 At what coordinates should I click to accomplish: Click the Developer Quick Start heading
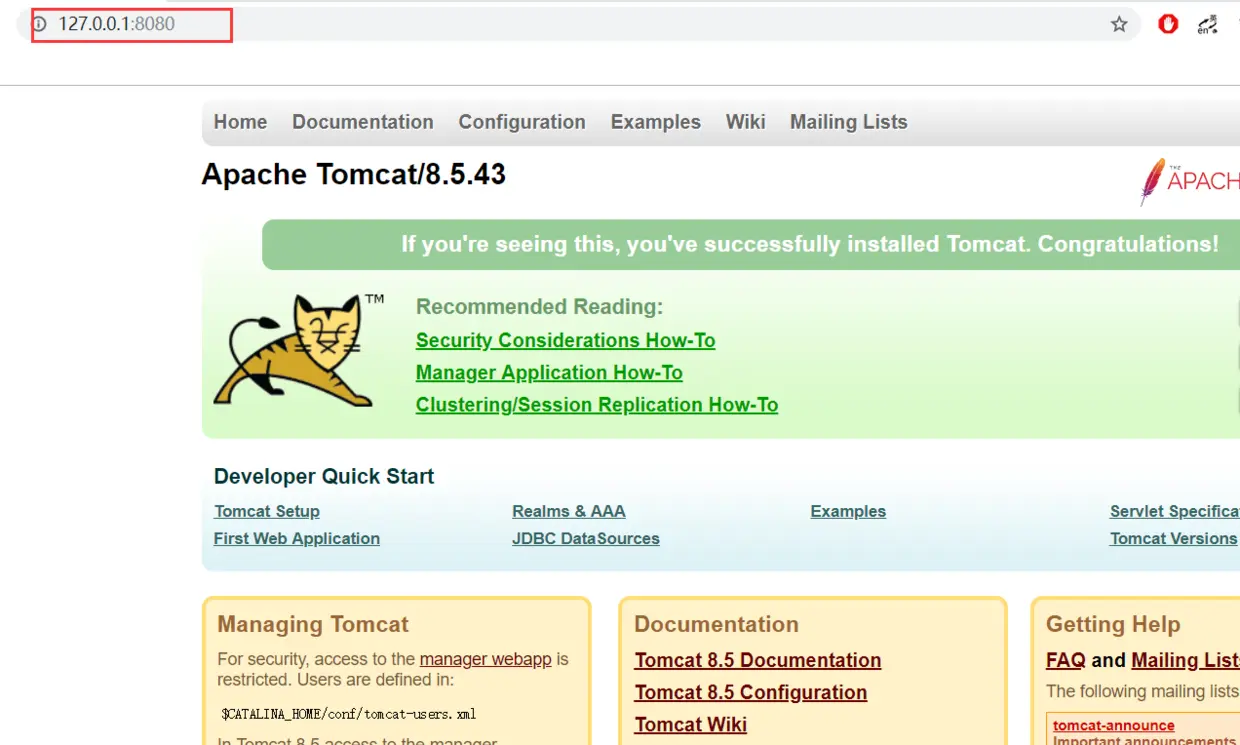[x=324, y=476]
